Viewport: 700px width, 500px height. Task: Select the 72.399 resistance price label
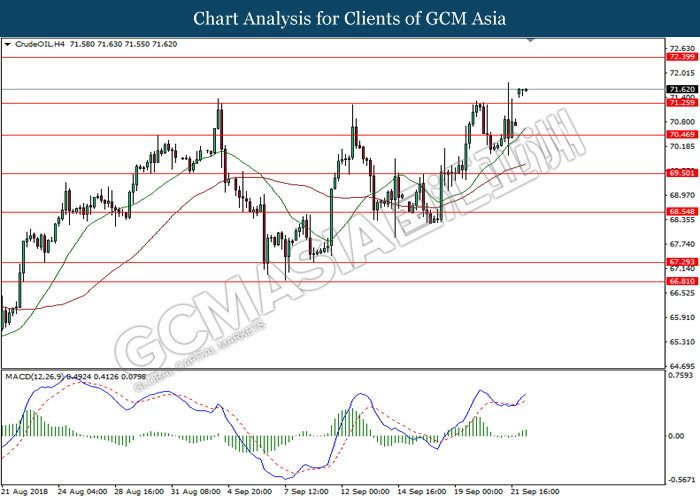[682, 57]
